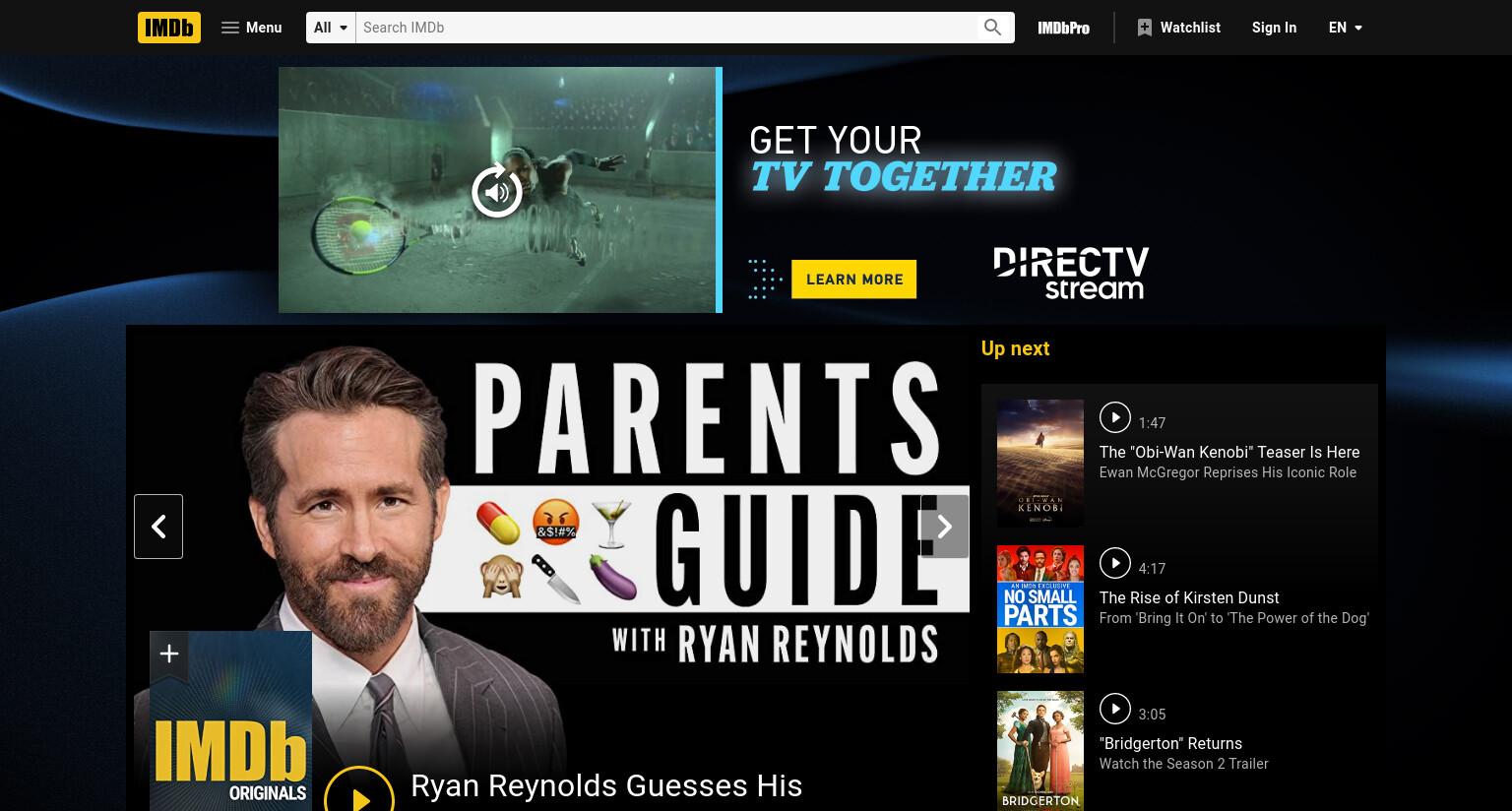Open the Menu hamburger button
The height and width of the screenshot is (811, 1512).
(252, 28)
